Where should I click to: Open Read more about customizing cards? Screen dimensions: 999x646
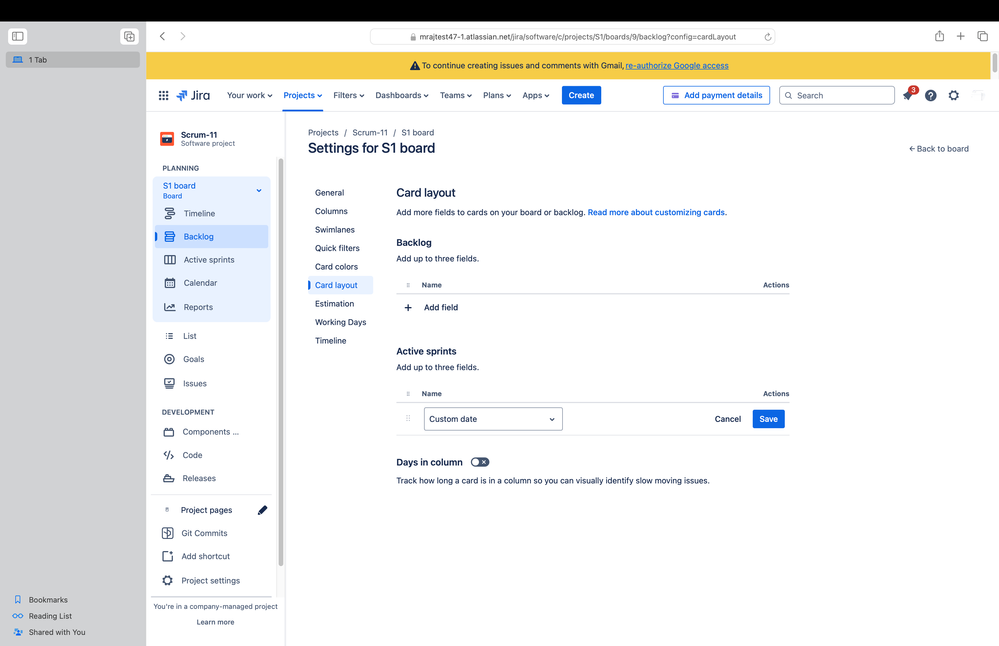tap(656, 213)
